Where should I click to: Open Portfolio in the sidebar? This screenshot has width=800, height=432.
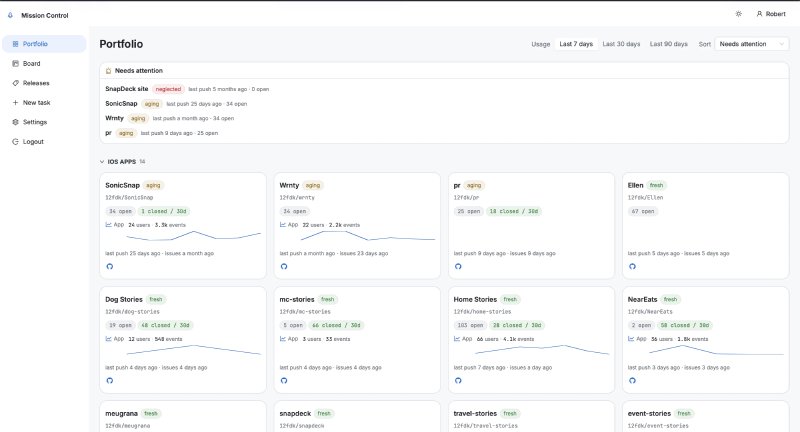[44, 44]
